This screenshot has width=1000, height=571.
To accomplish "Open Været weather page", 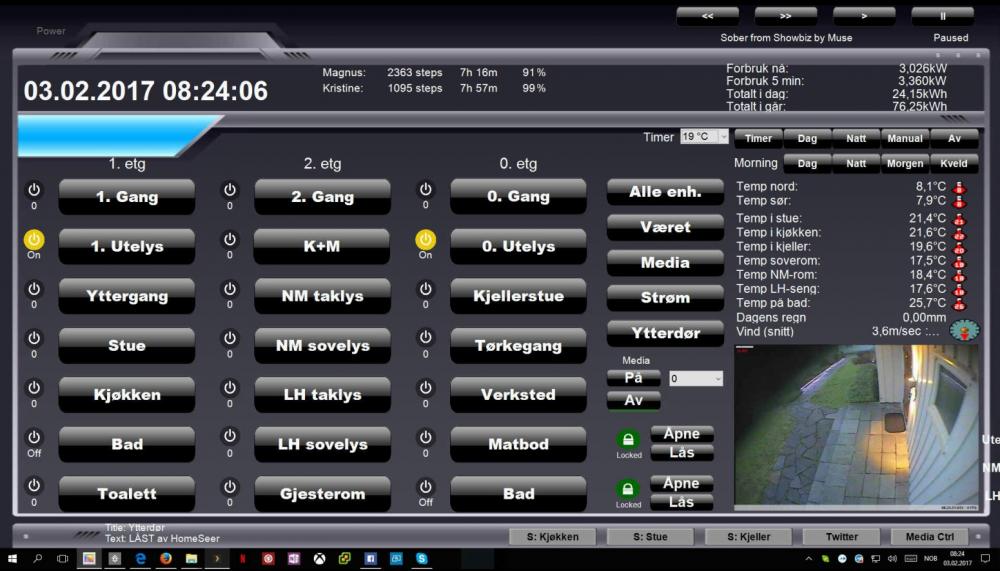I will (665, 227).
